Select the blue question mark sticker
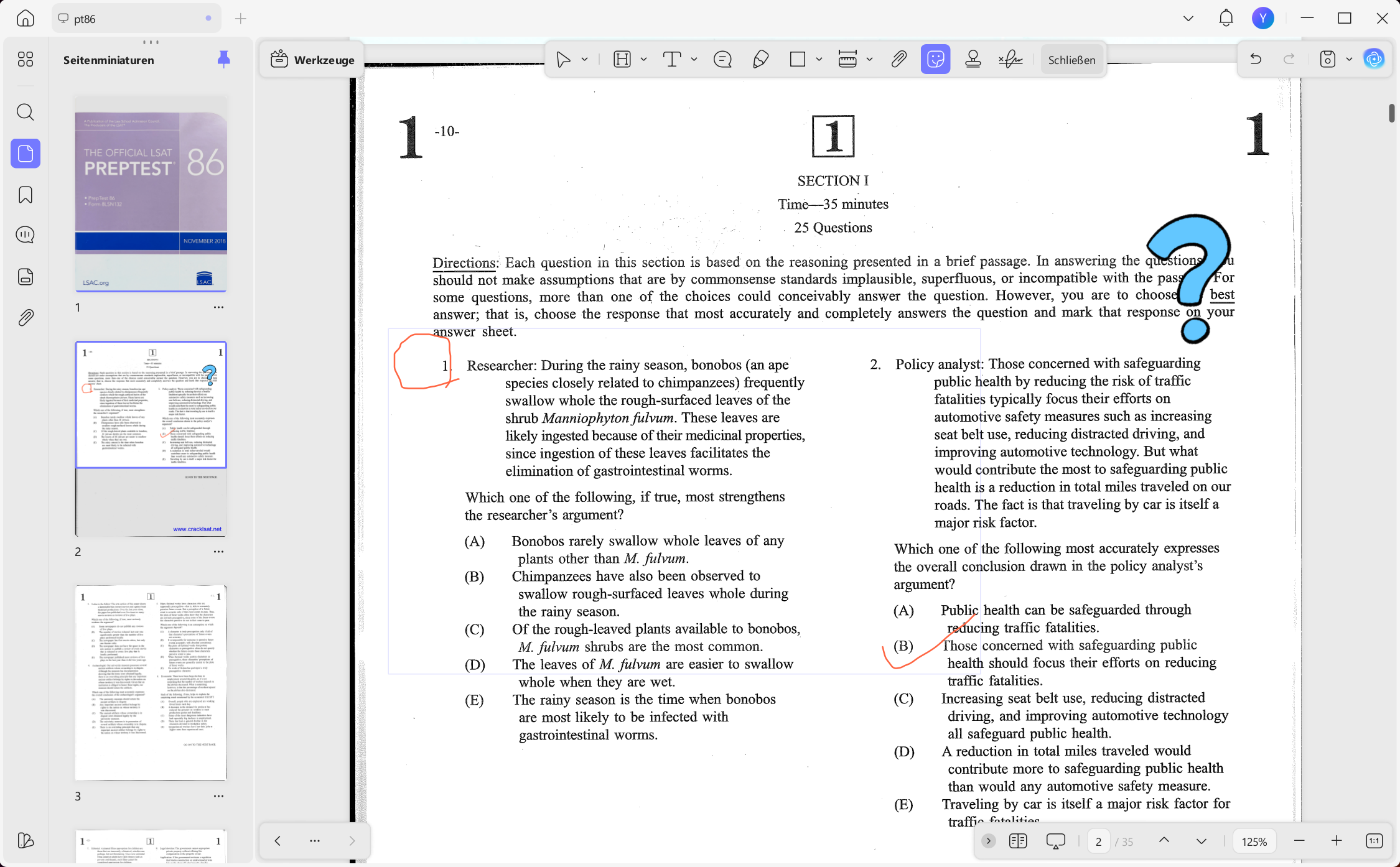The width and height of the screenshot is (1400, 867). pyautogui.click(x=1188, y=278)
